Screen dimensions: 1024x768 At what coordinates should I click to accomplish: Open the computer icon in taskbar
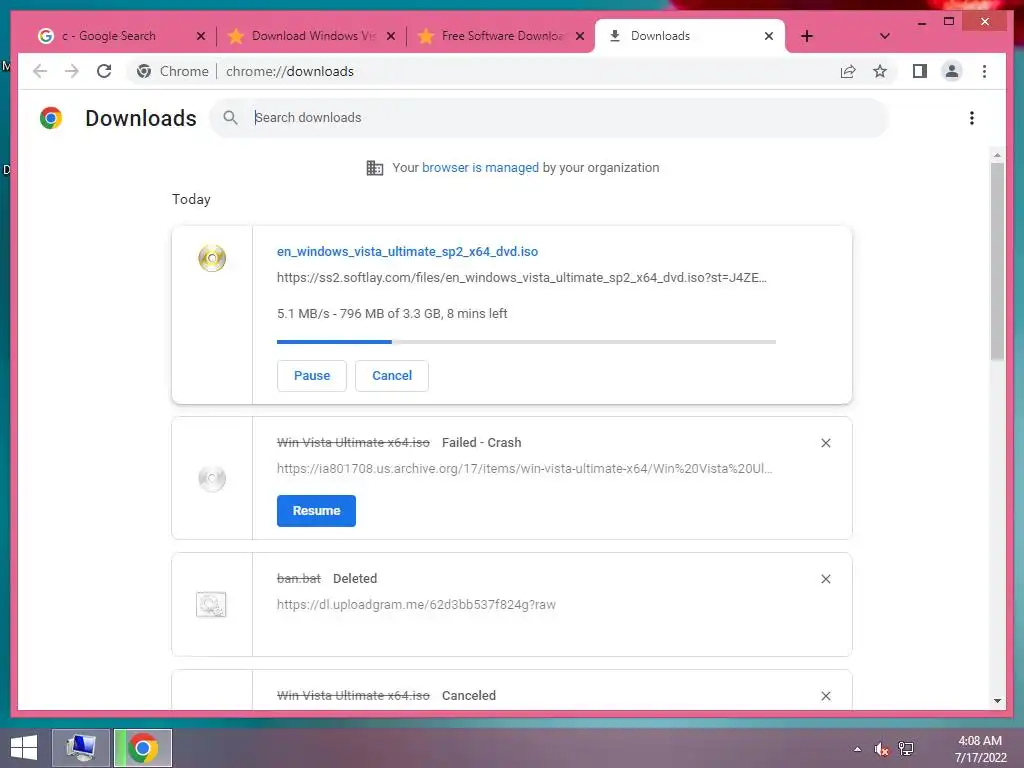(80, 748)
